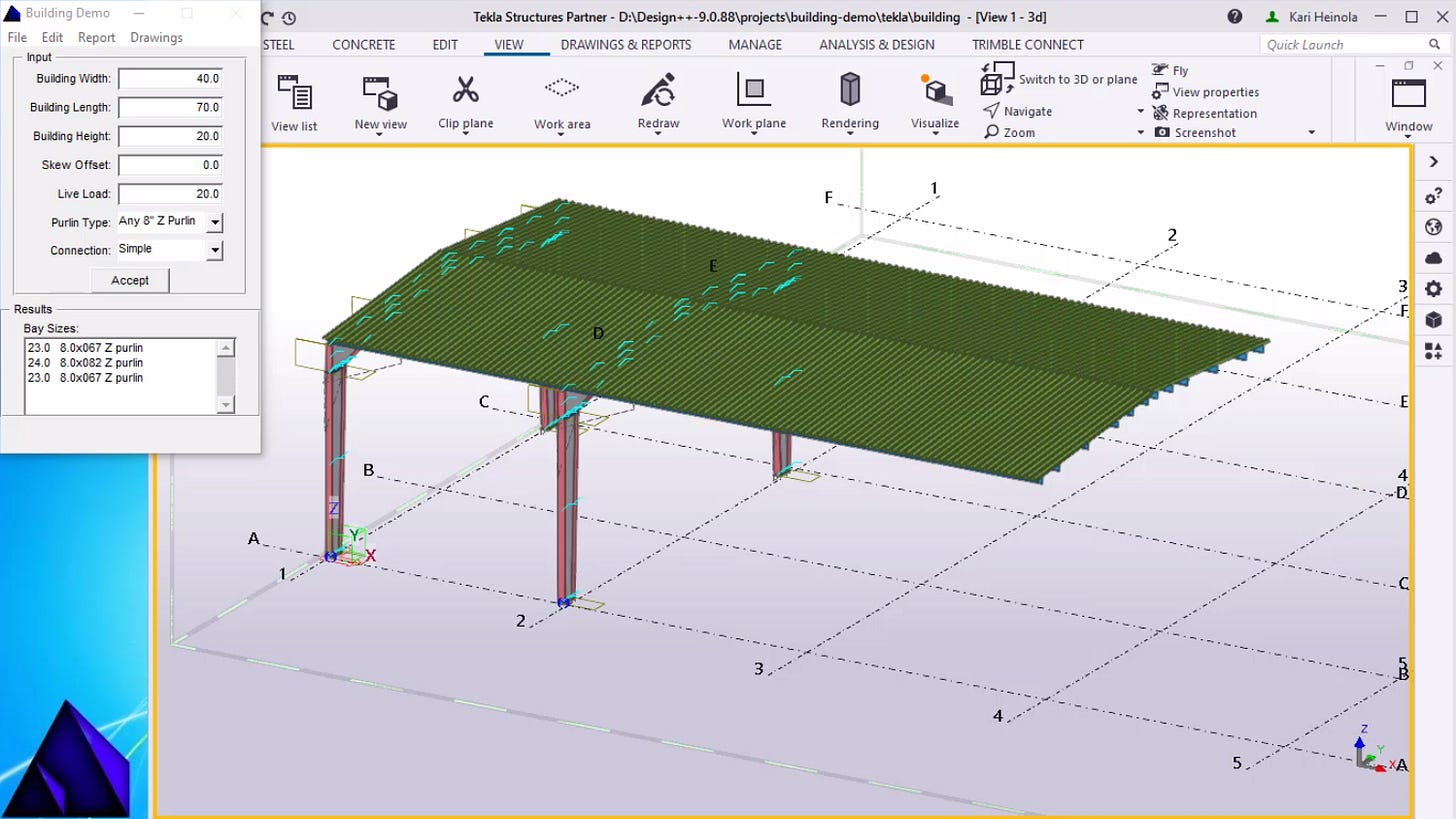This screenshot has height=819, width=1456.
Task: Click the Bay Sizes list scroll down arrow
Action: click(226, 404)
